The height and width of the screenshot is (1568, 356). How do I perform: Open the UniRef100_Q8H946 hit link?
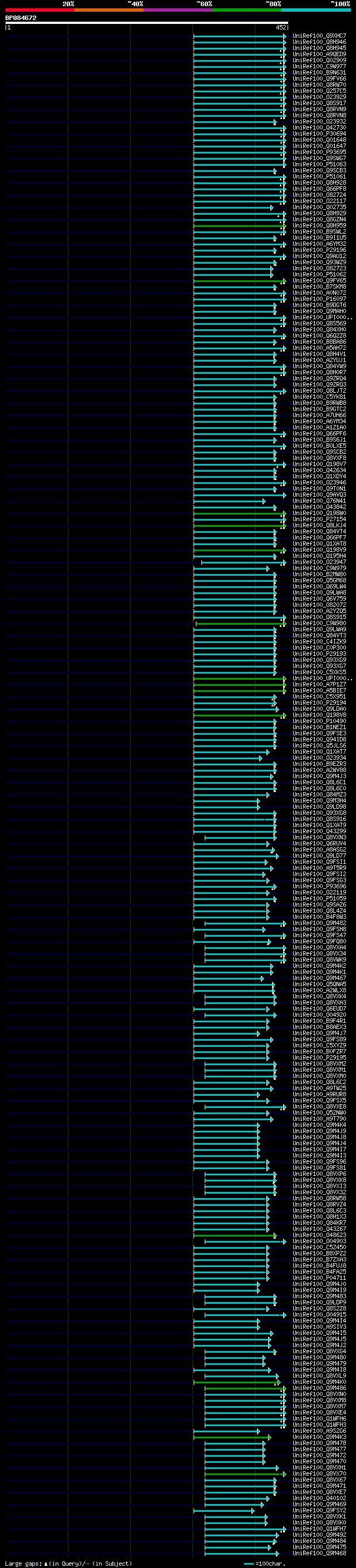click(319, 42)
